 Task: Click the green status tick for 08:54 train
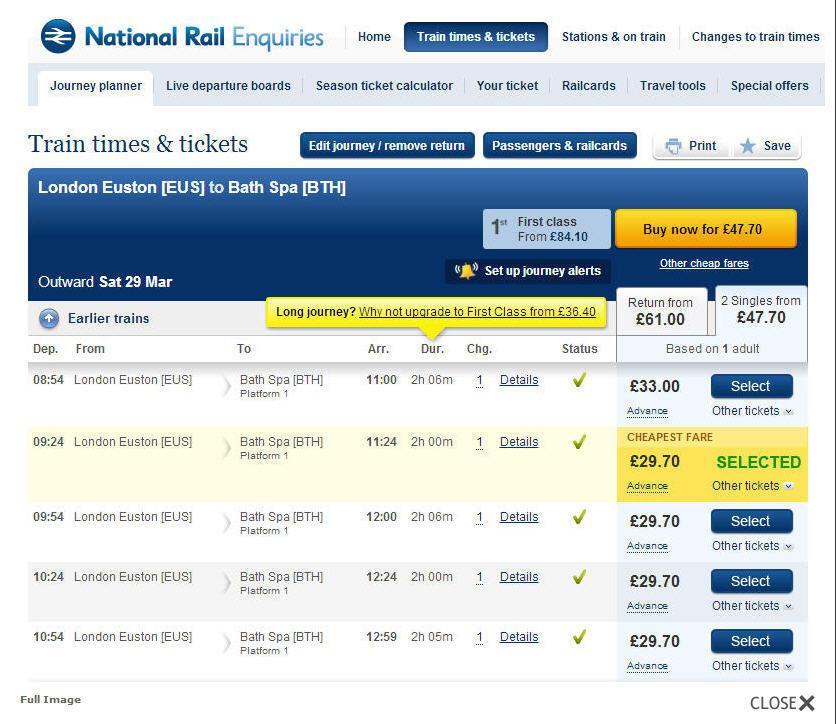[x=579, y=380]
